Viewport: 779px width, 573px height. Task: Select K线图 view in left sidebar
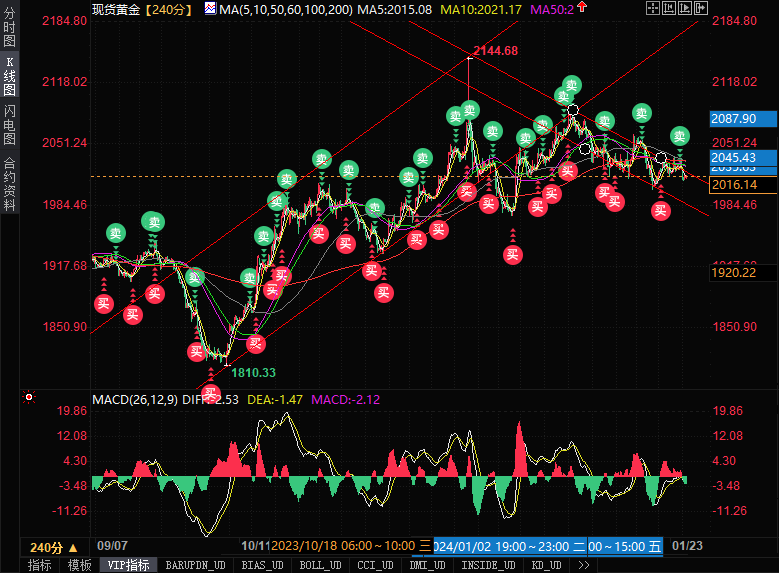[9, 77]
